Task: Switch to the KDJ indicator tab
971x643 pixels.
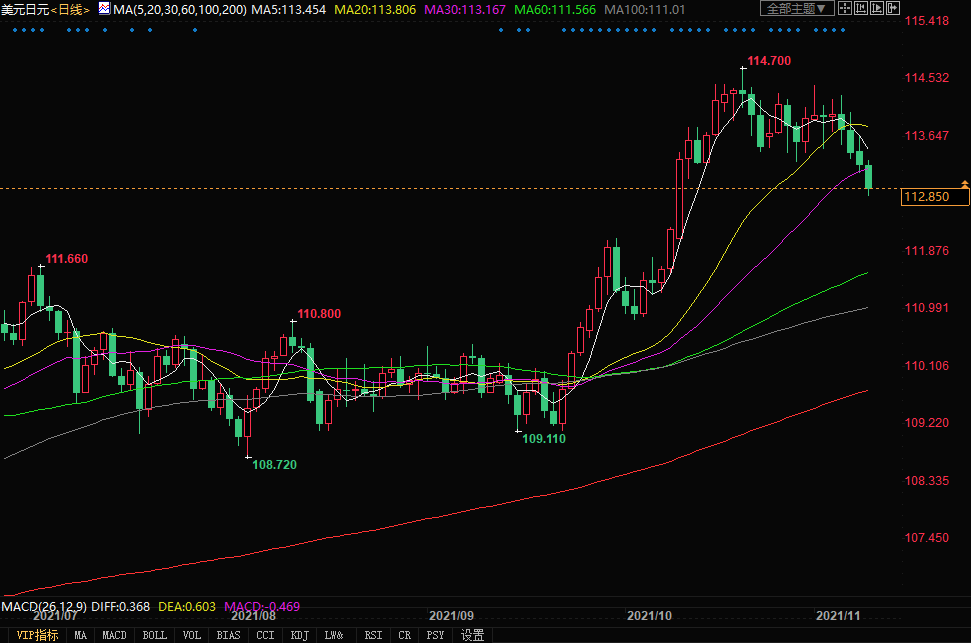Action: 299,635
